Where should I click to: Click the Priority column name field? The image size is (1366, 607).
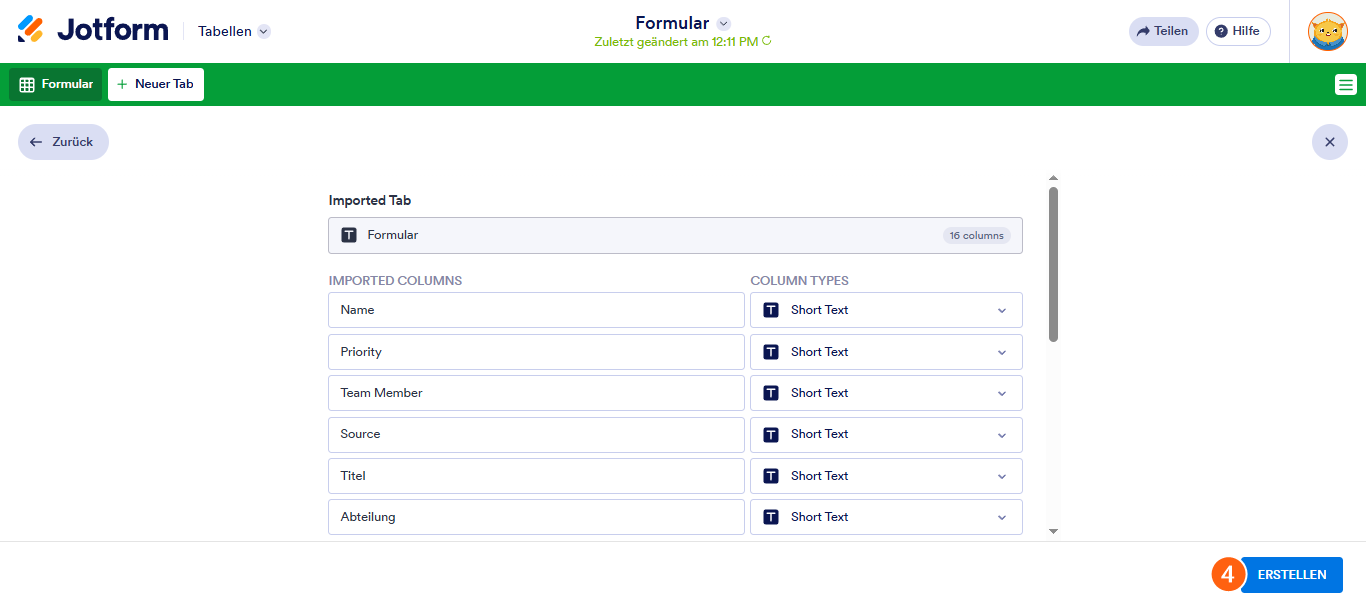(x=536, y=352)
